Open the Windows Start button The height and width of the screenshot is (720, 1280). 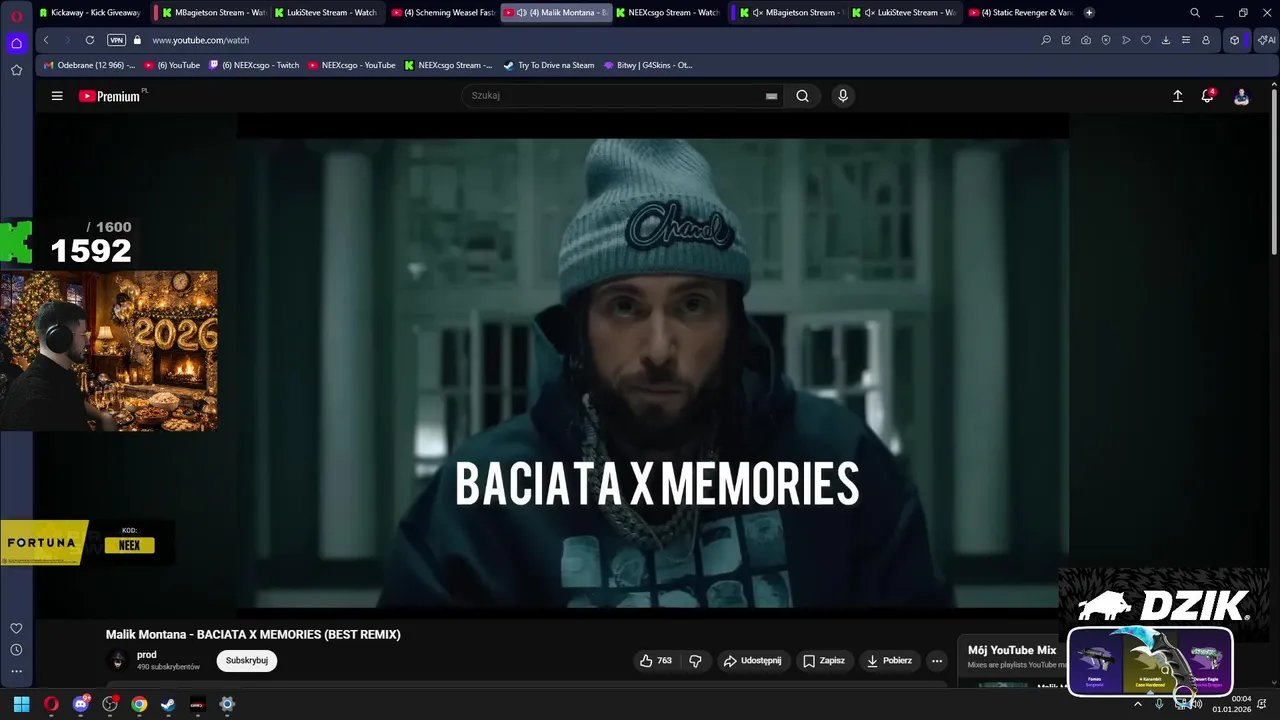point(21,704)
